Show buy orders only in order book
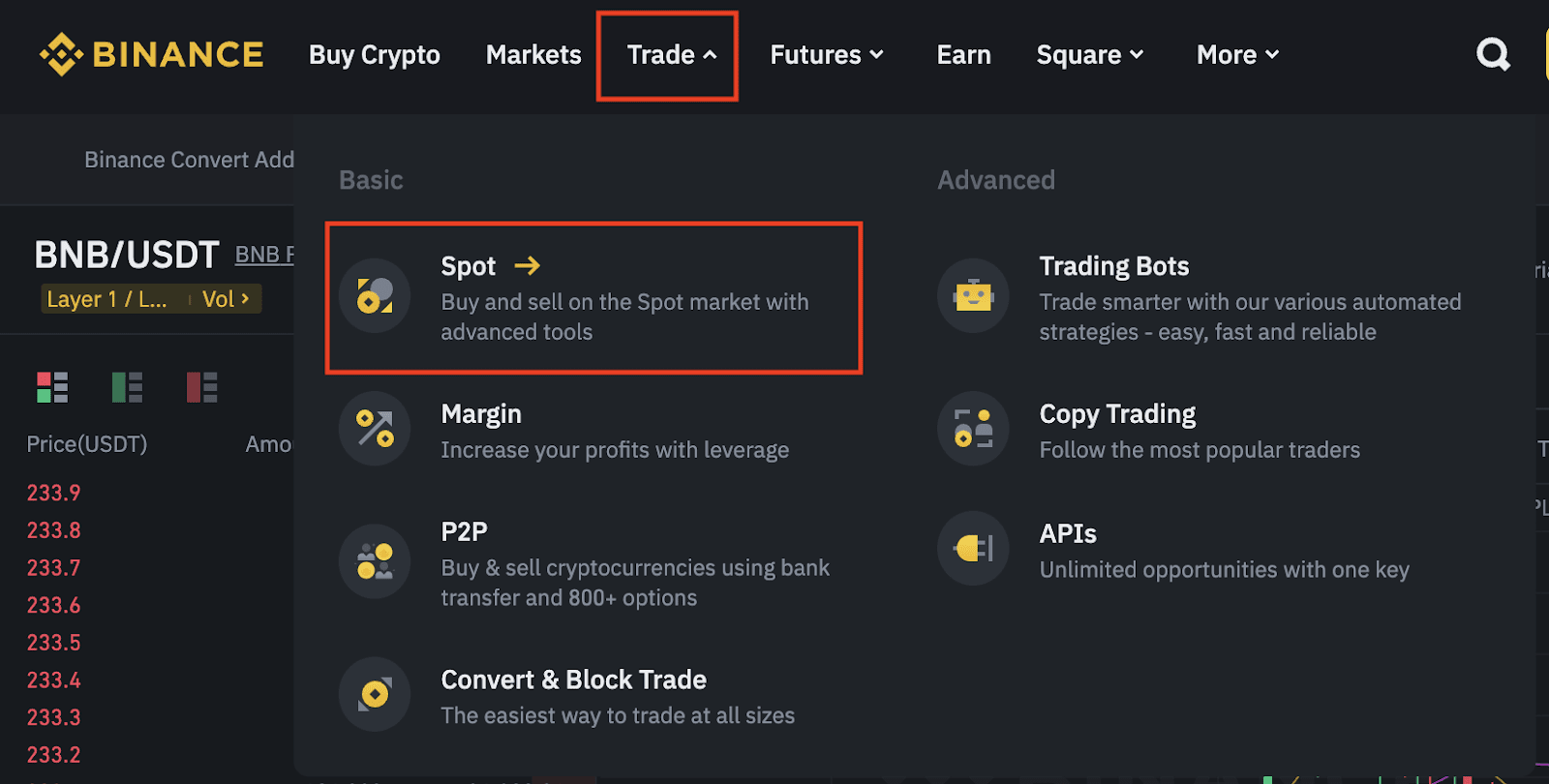The height and width of the screenshot is (784, 1549). 127,387
